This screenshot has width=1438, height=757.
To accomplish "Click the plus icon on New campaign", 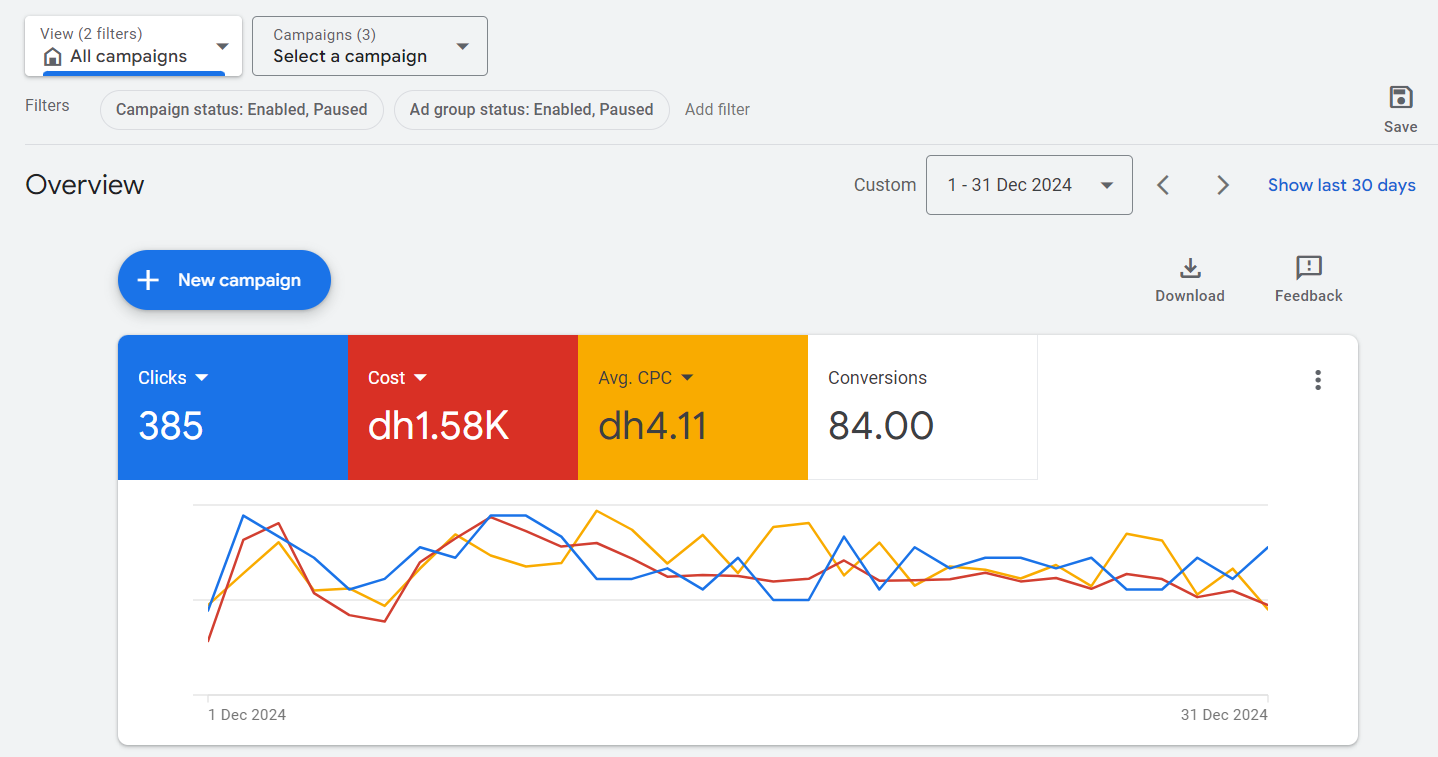I will pyautogui.click(x=148, y=280).
